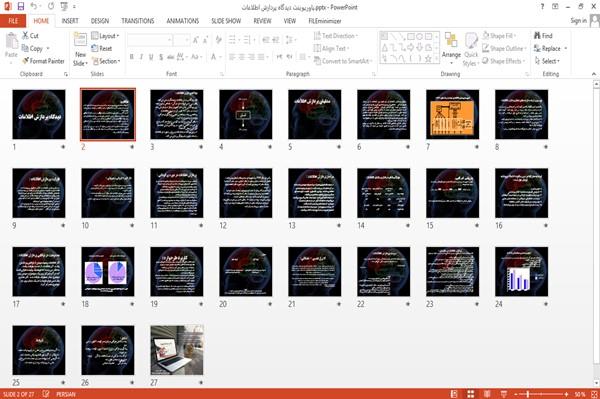This screenshot has height=399, width=600.
Task: Click the Replace button
Action: tap(550, 48)
